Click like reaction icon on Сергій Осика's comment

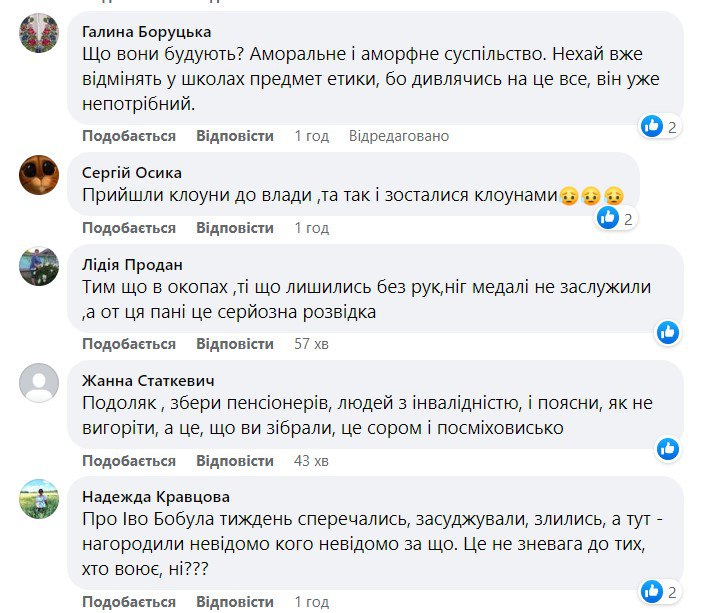coord(608,217)
